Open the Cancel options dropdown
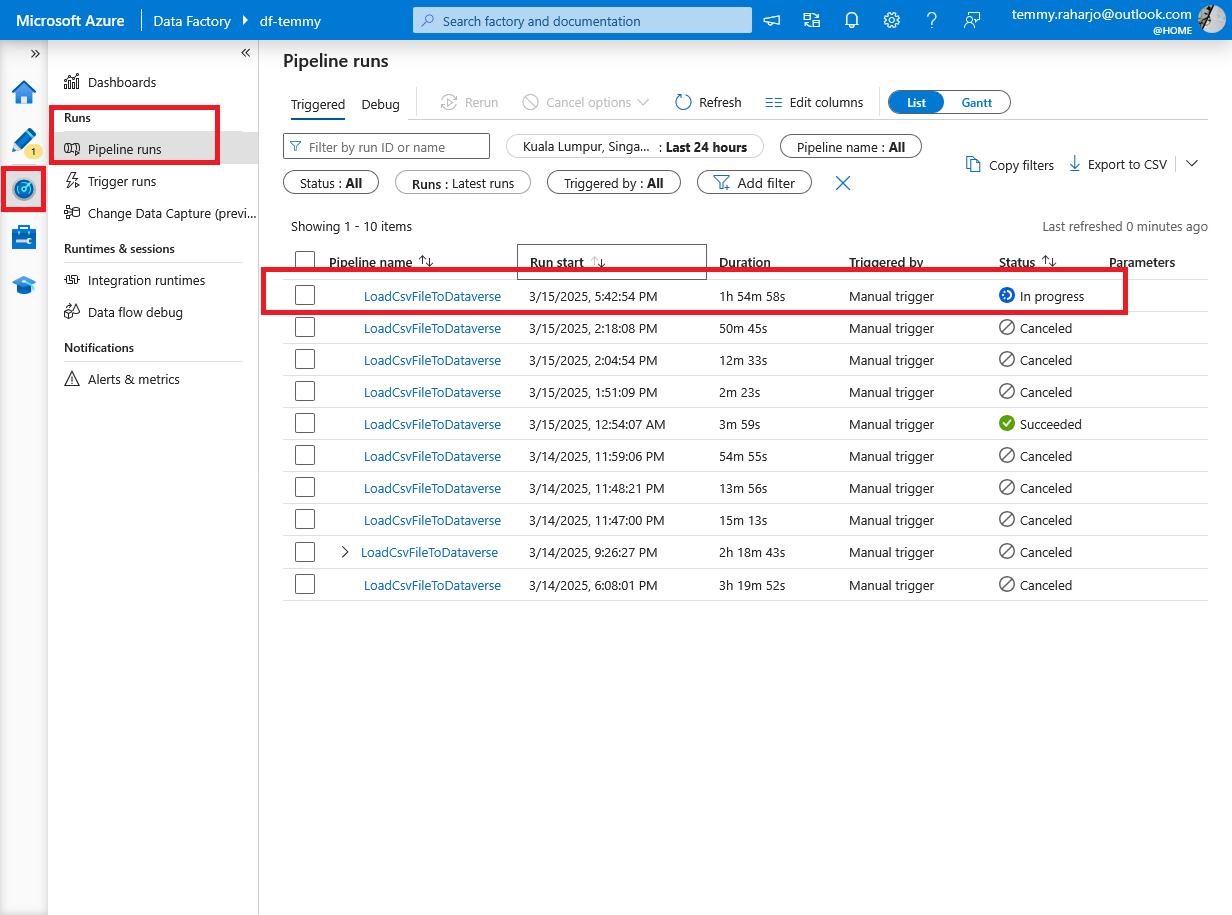1232x915 pixels. coord(586,102)
